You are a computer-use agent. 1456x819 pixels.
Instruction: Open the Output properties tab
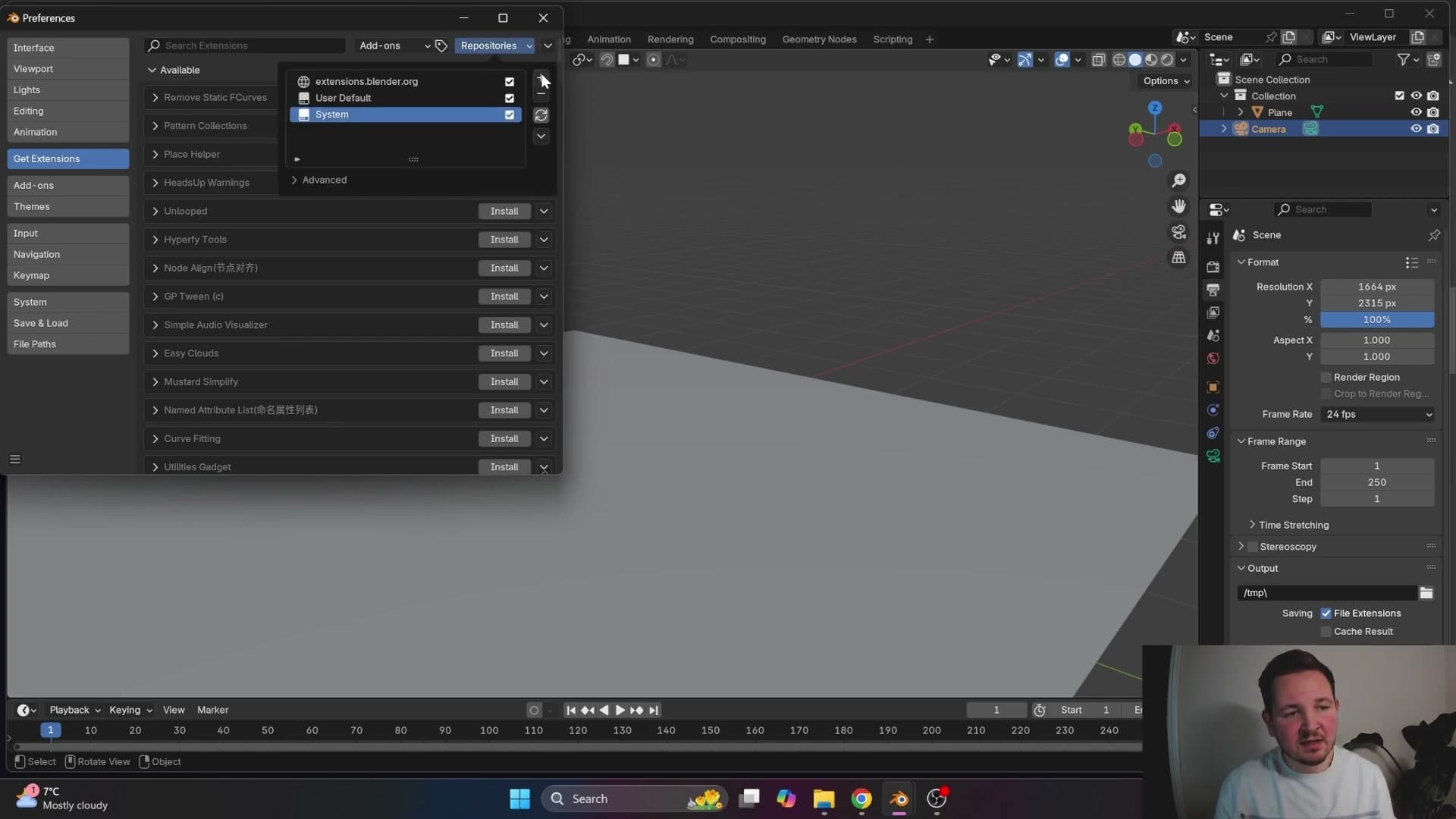pos(1213,290)
